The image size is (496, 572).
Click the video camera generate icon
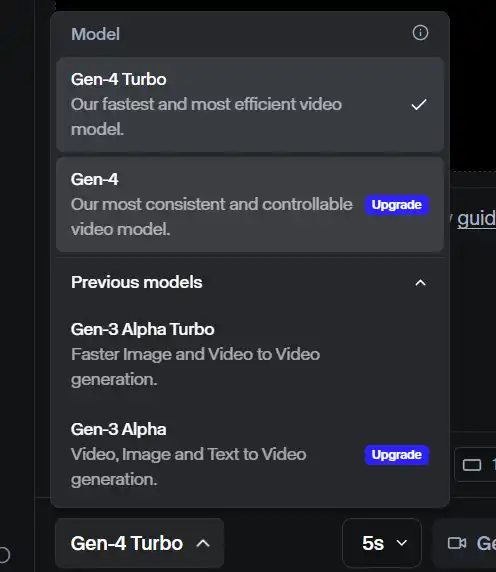457,543
